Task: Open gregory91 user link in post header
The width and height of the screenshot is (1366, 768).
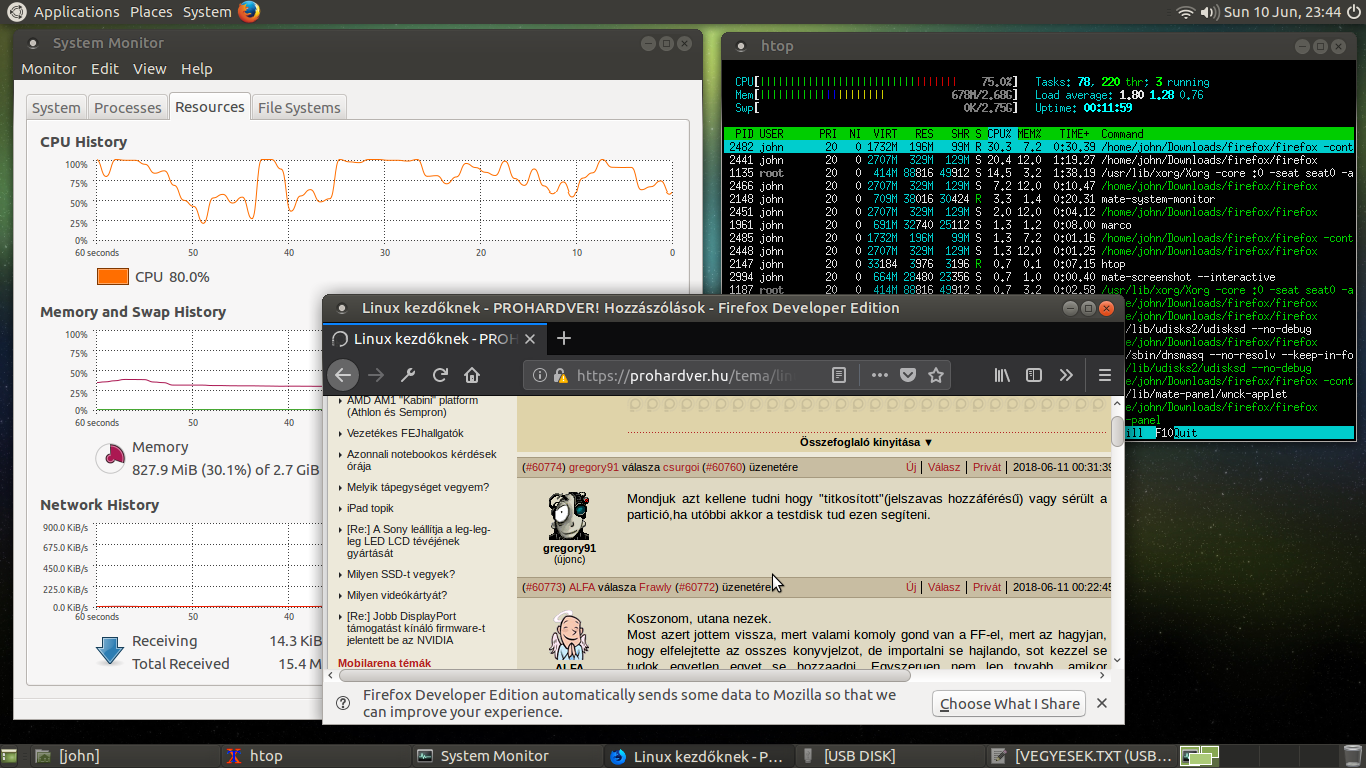Action: pyautogui.click(x=594, y=467)
